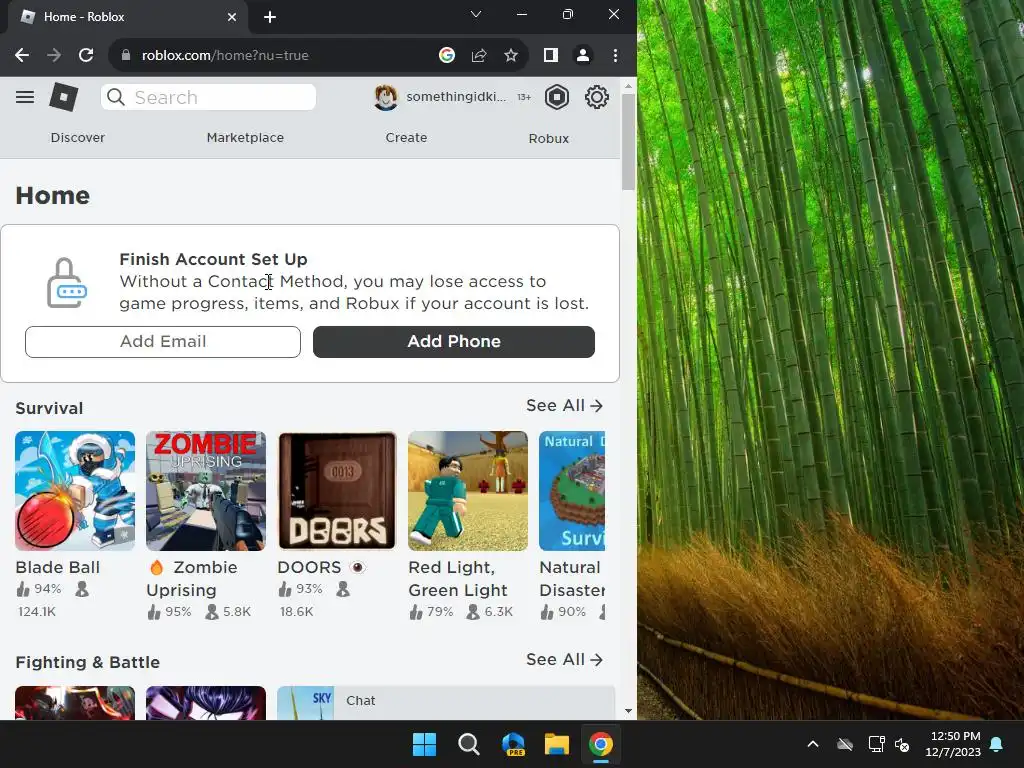1024x768 pixels.
Task: Open the Robux hexagon icon
Action: click(557, 97)
